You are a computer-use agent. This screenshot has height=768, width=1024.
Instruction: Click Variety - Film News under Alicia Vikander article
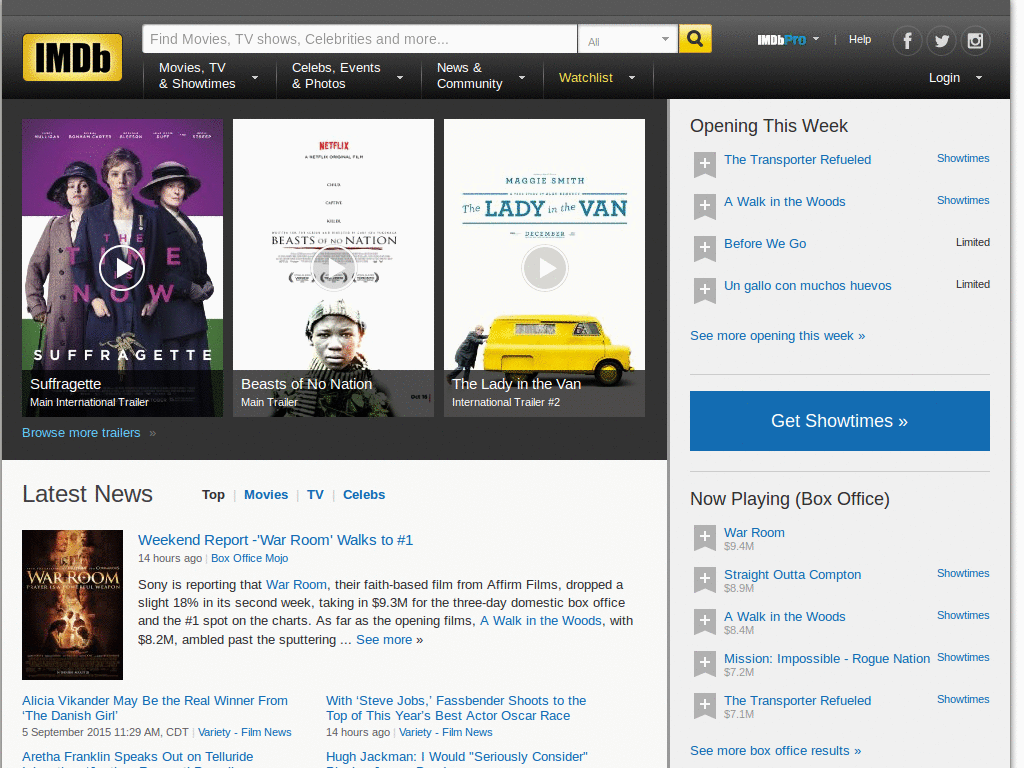(245, 733)
